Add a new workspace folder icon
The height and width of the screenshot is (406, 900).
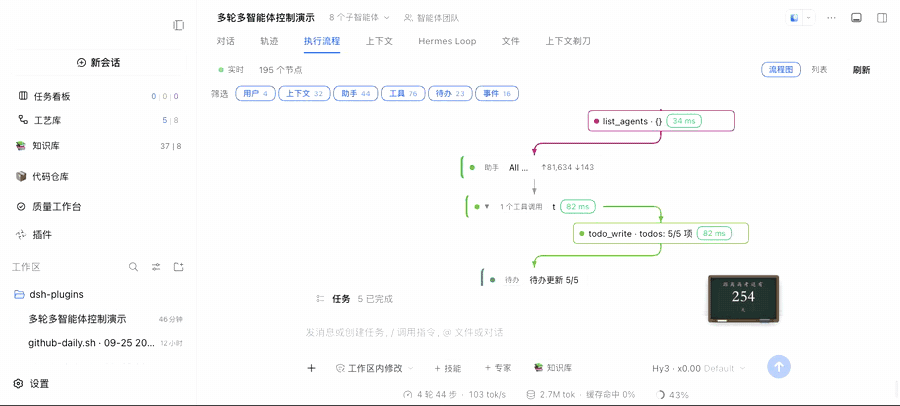pos(179,267)
